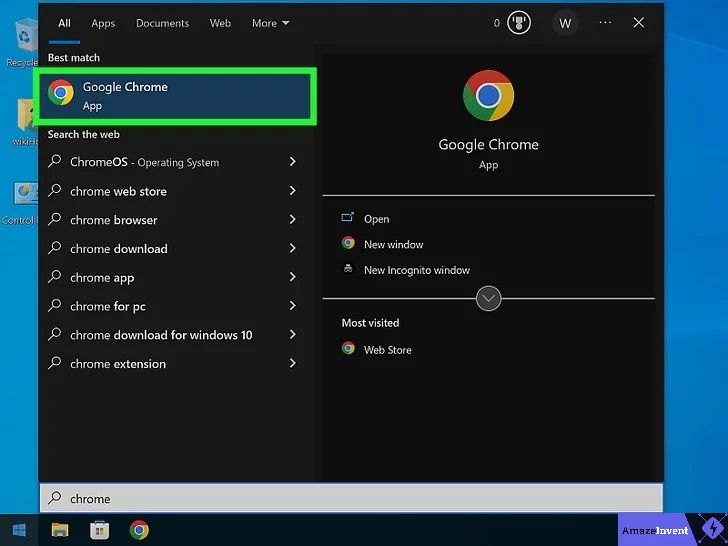
Task: Expand chrome app result arrow
Action: 292,277
